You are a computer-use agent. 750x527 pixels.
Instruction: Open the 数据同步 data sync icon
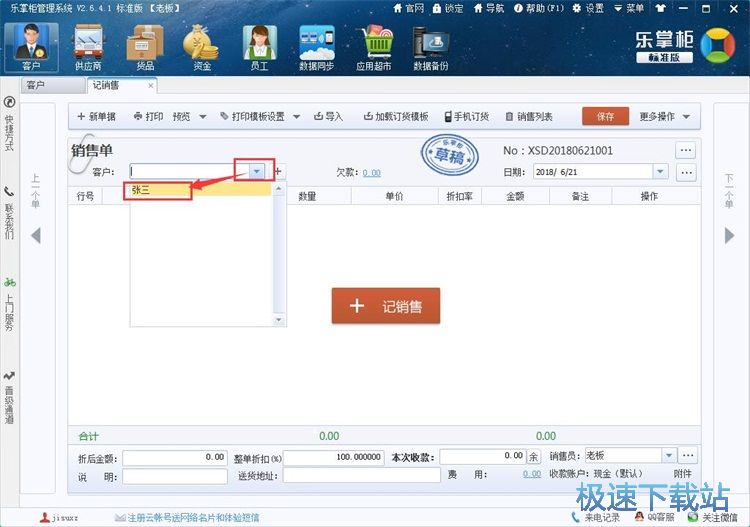[x=316, y=47]
